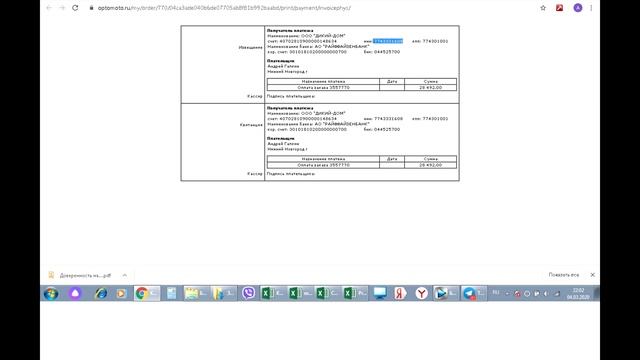Click ИНН number in Квитанция

pyautogui.click(x=388, y=119)
